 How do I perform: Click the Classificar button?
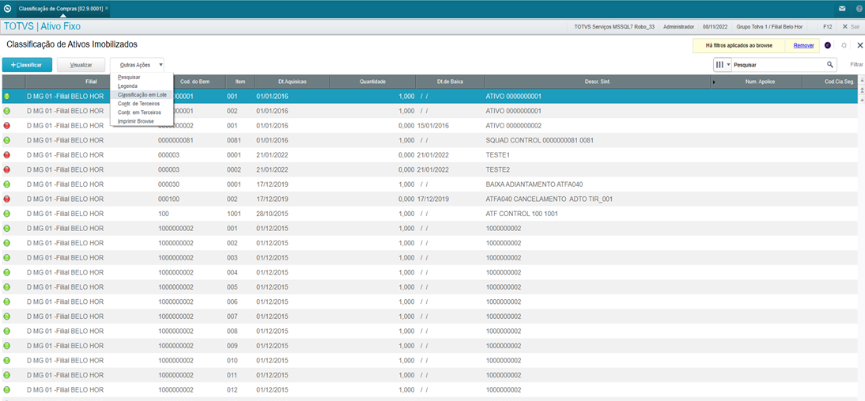click(x=27, y=65)
